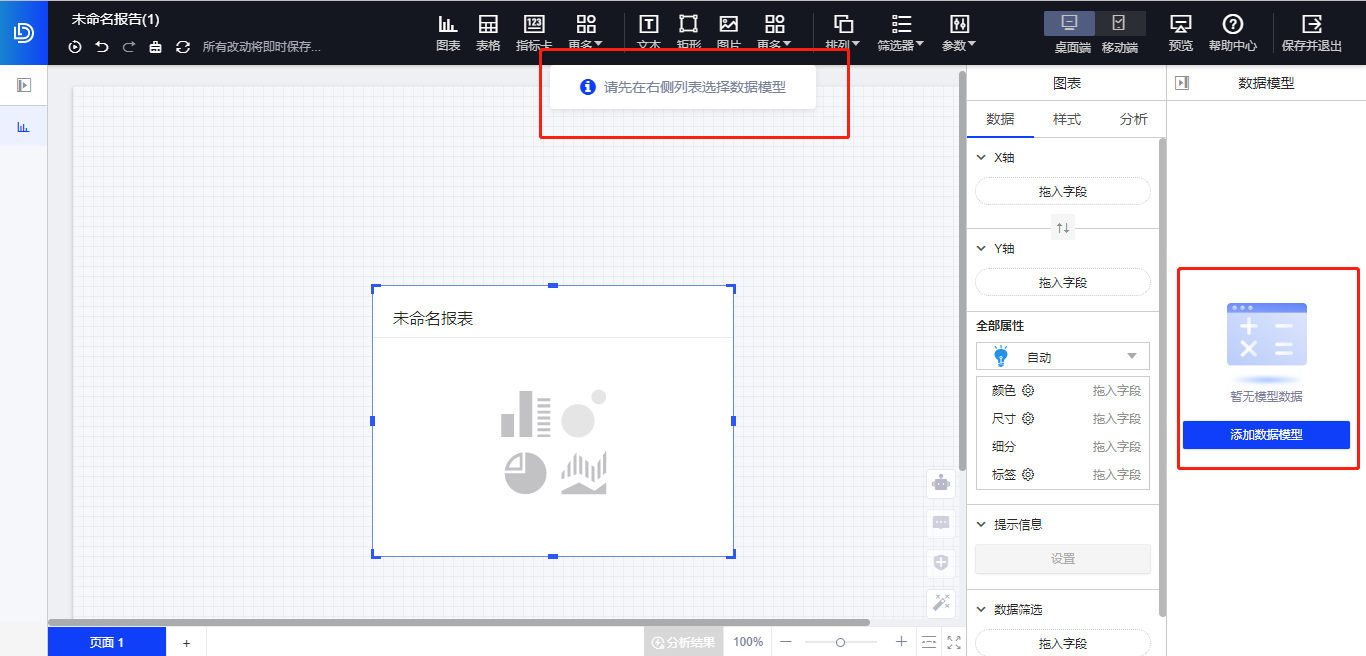Add a 矩形 rectangle shape
The image size is (1366, 656).
[x=688, y=28]
